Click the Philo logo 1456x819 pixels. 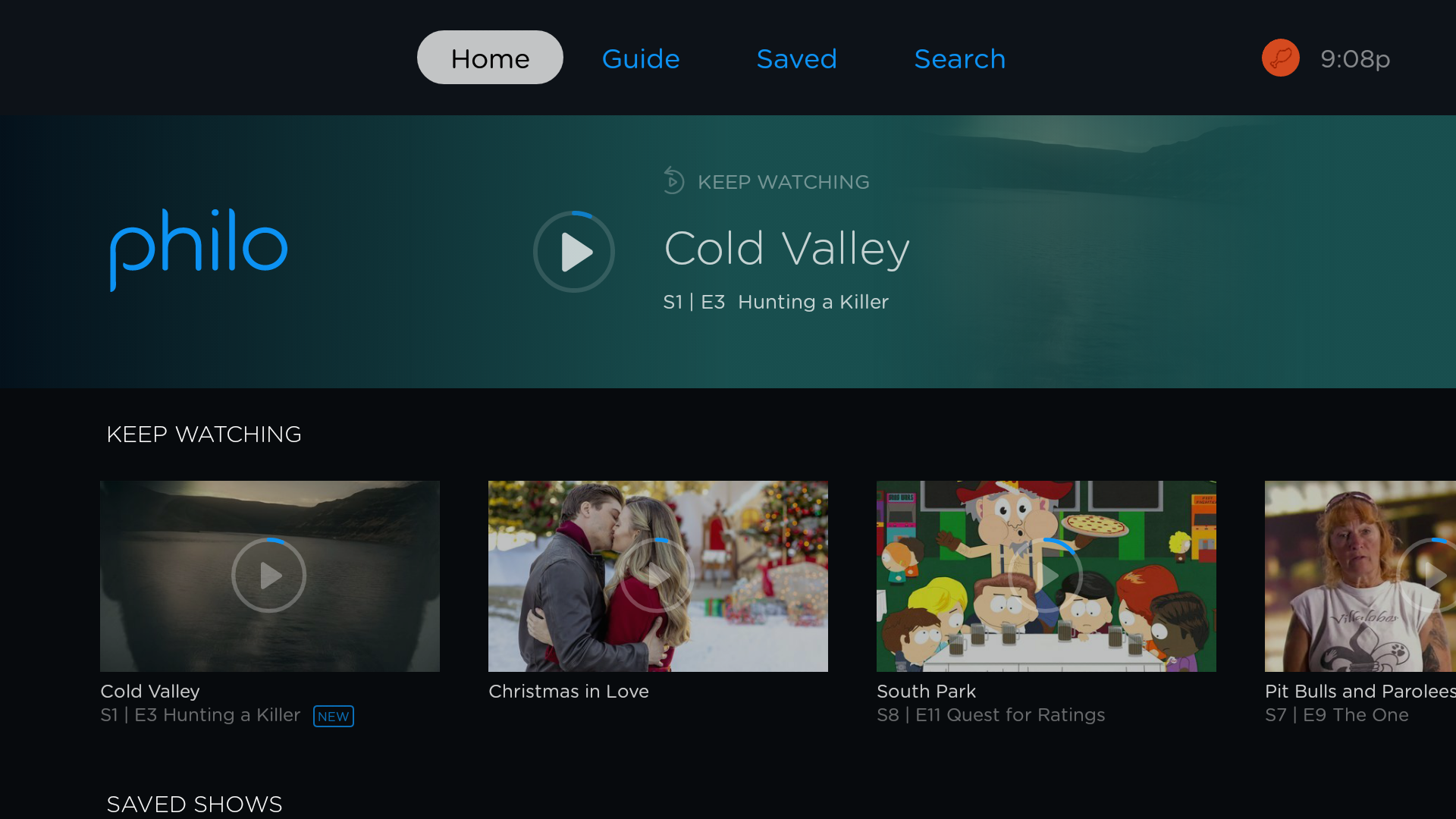pyautogui.click(x=199, y=249)
